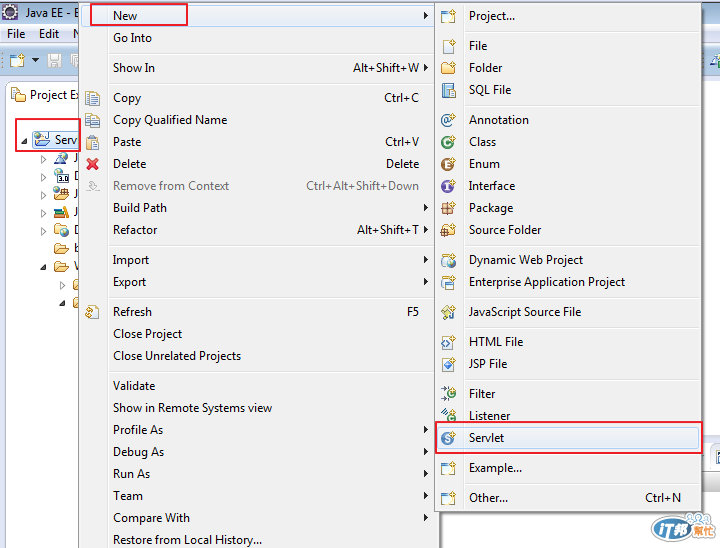The image size is (720, 548).
Task: Click the SQL File icon
Action: [x=448, y=90]
